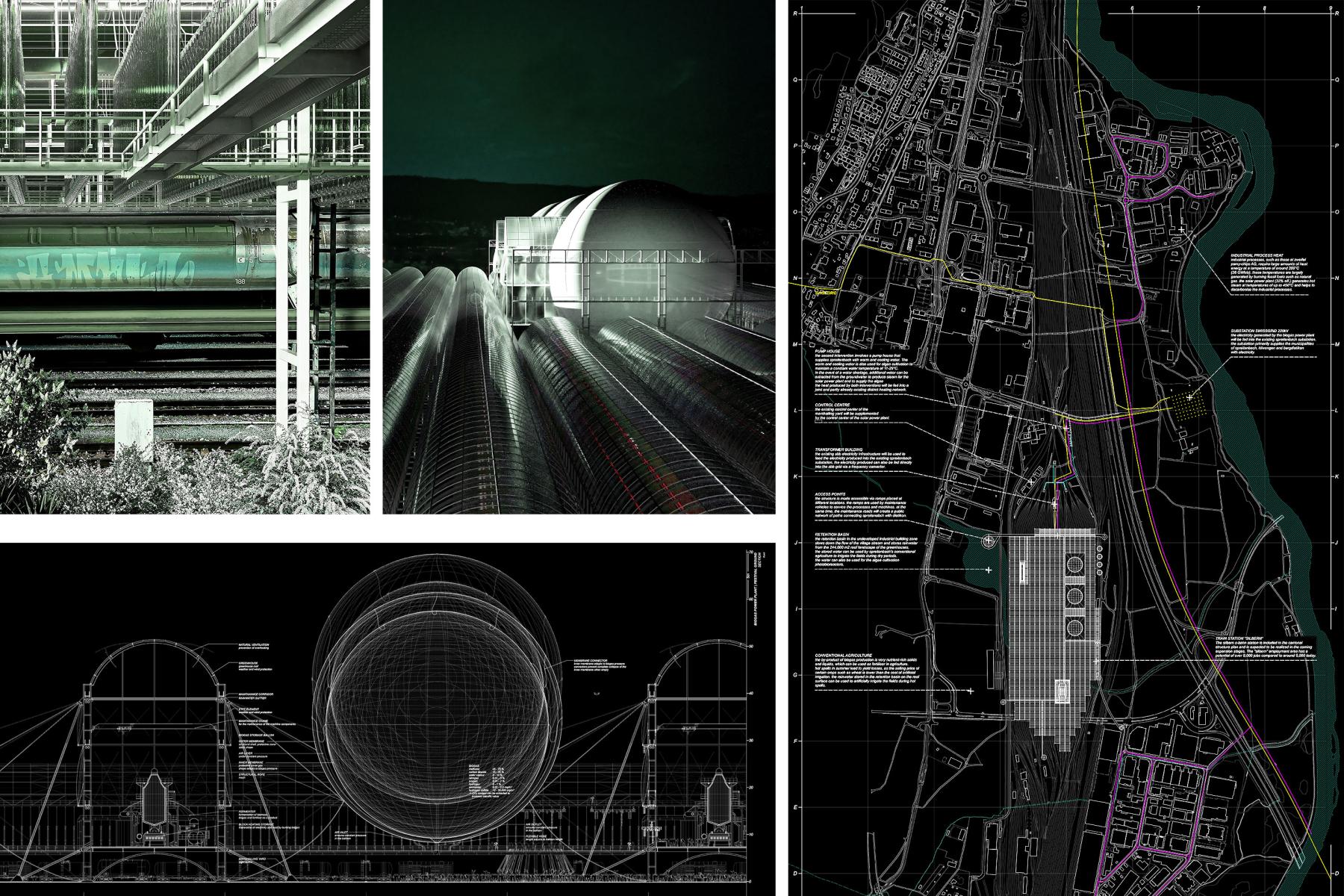The image size is (1344, 896).
Task: Click the grid letter 'R' at map's top left
Action: (x=797, y=13)
